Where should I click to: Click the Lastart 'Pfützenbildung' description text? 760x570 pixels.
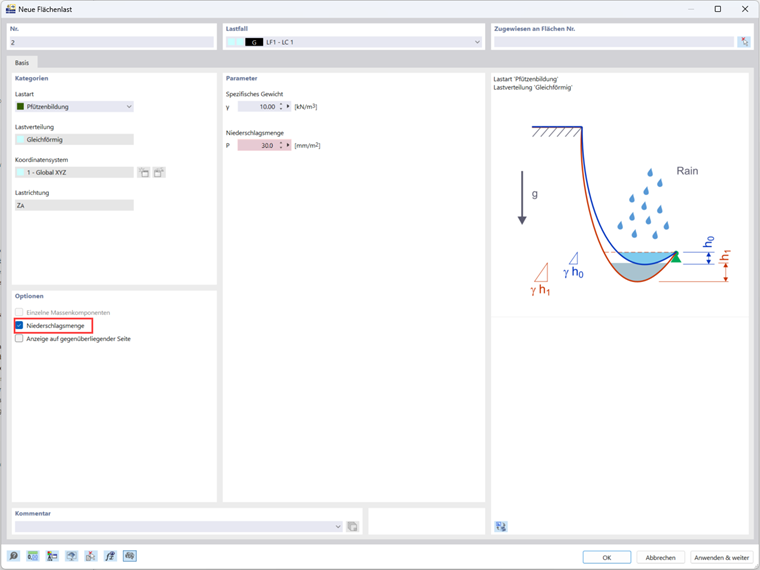[x=525, y=79]
